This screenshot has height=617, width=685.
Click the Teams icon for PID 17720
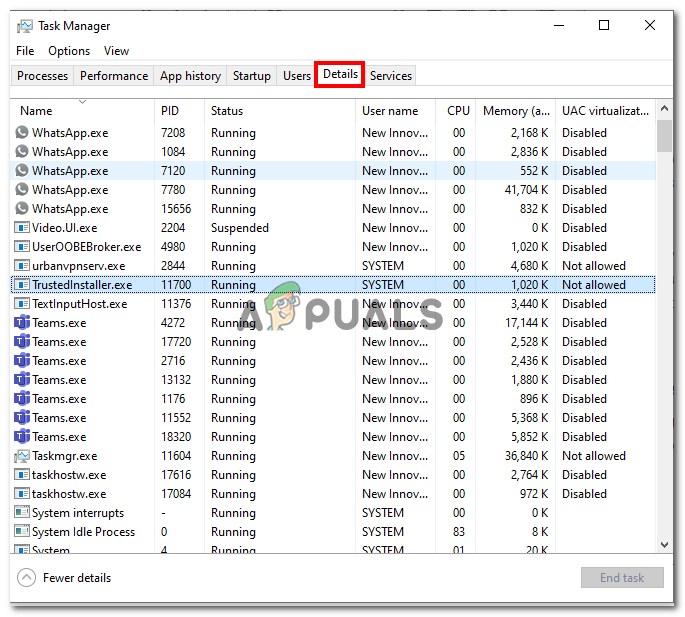22,342
